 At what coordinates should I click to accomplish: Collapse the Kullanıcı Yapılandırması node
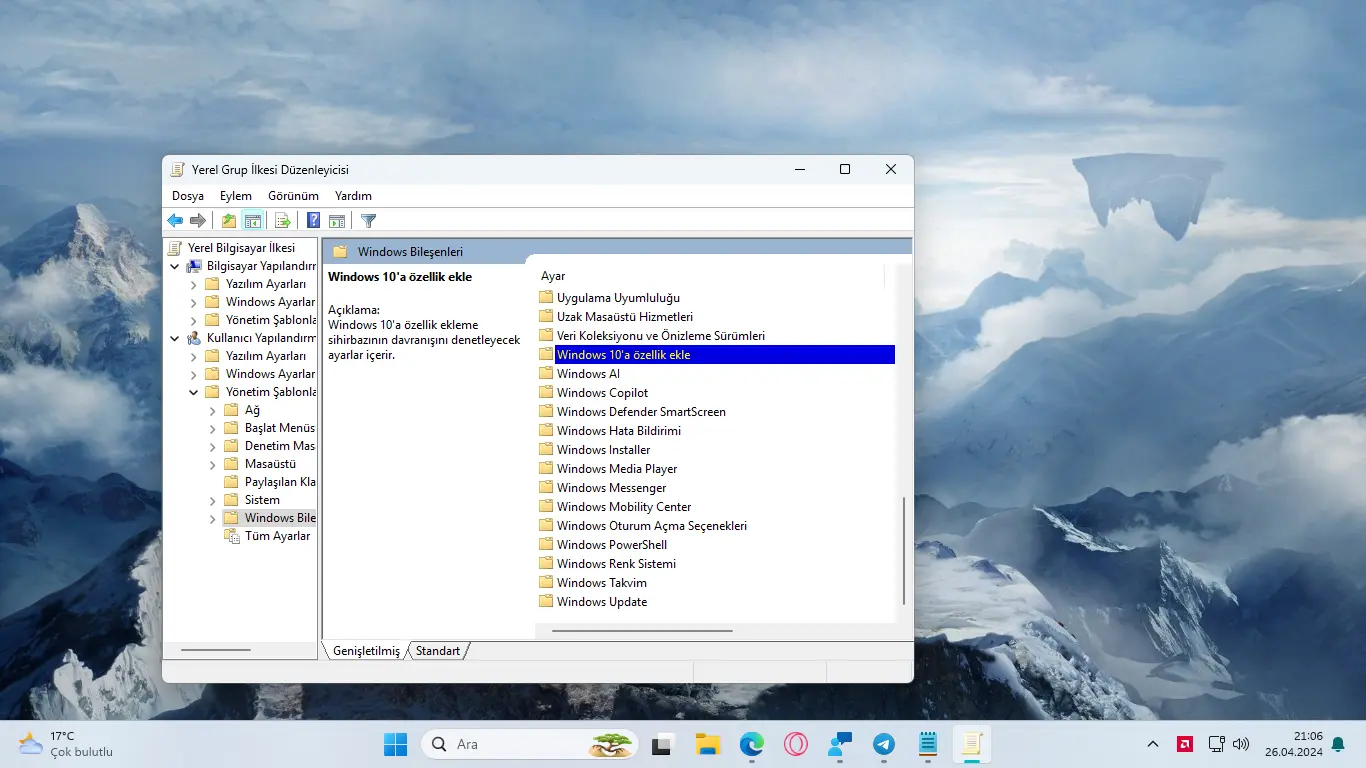click(175, 338)
